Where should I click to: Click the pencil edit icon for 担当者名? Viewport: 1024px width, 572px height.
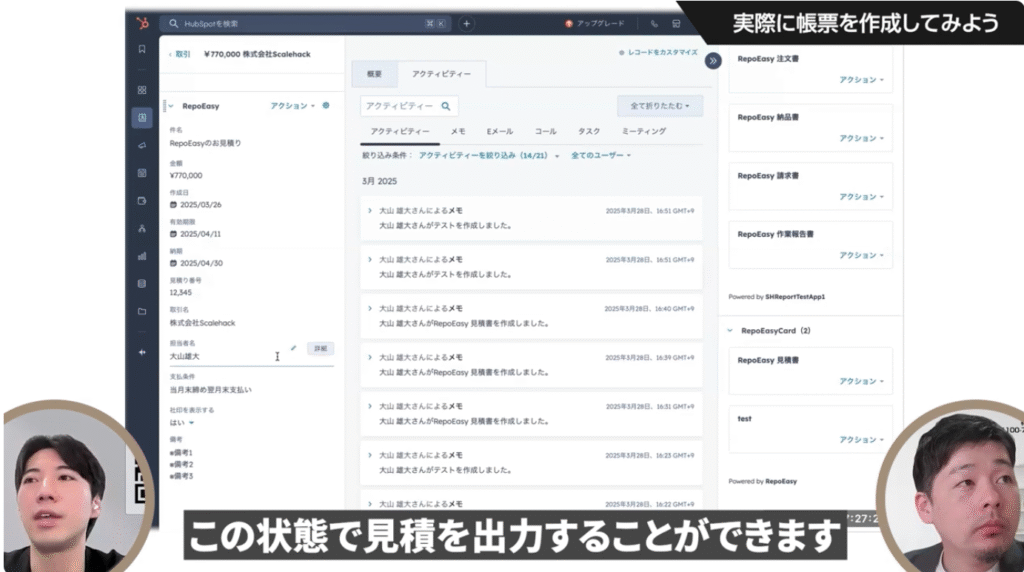tap(293, 348)
